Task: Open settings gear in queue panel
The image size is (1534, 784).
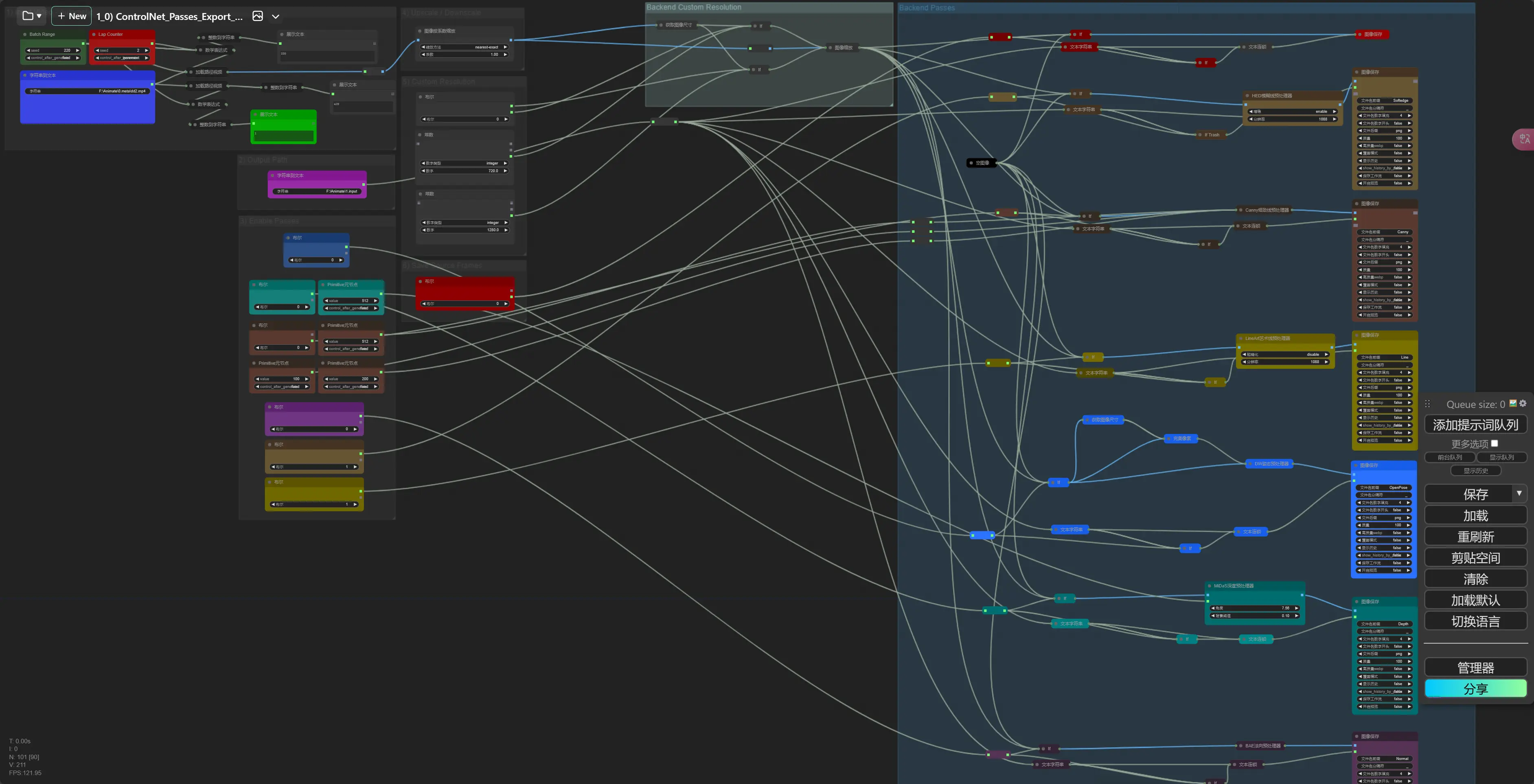Action: click(x=1523, y=404)
